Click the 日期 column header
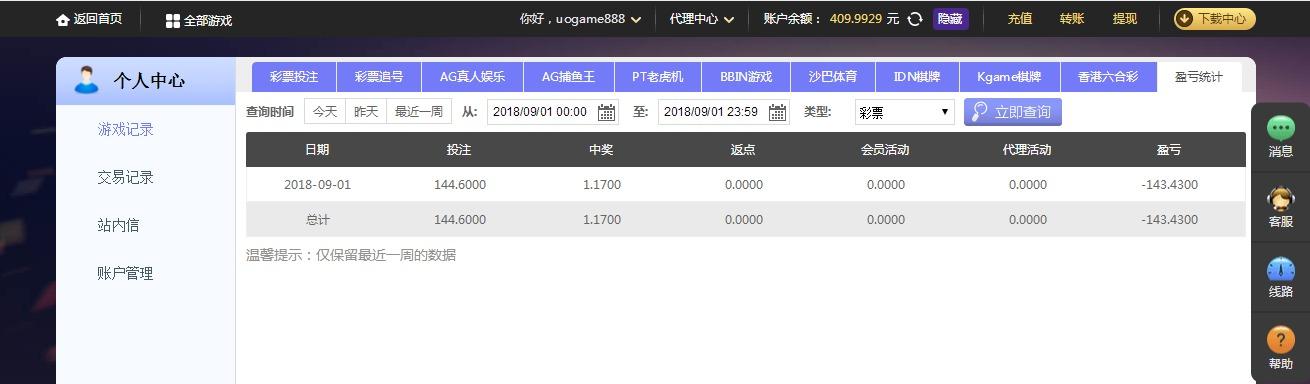 pos(317,150)
